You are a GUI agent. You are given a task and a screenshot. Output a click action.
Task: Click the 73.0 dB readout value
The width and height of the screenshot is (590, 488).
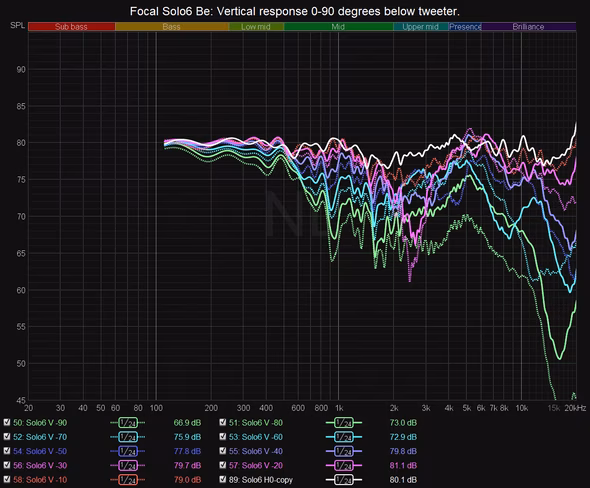tap(403, 423)
